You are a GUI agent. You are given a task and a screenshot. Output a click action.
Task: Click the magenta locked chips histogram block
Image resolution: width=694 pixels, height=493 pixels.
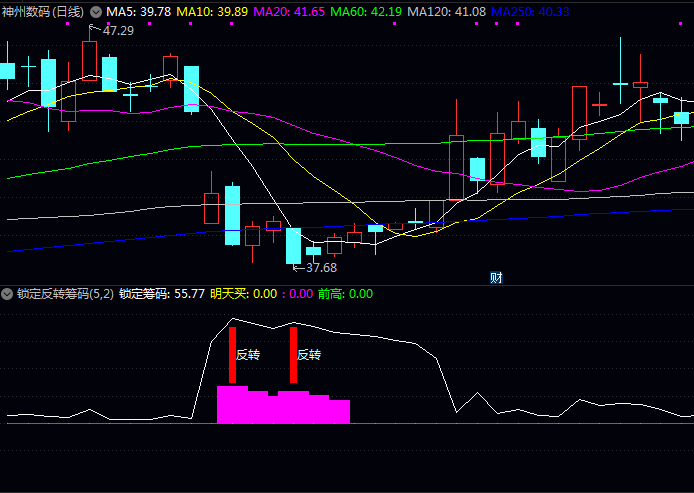283,405
